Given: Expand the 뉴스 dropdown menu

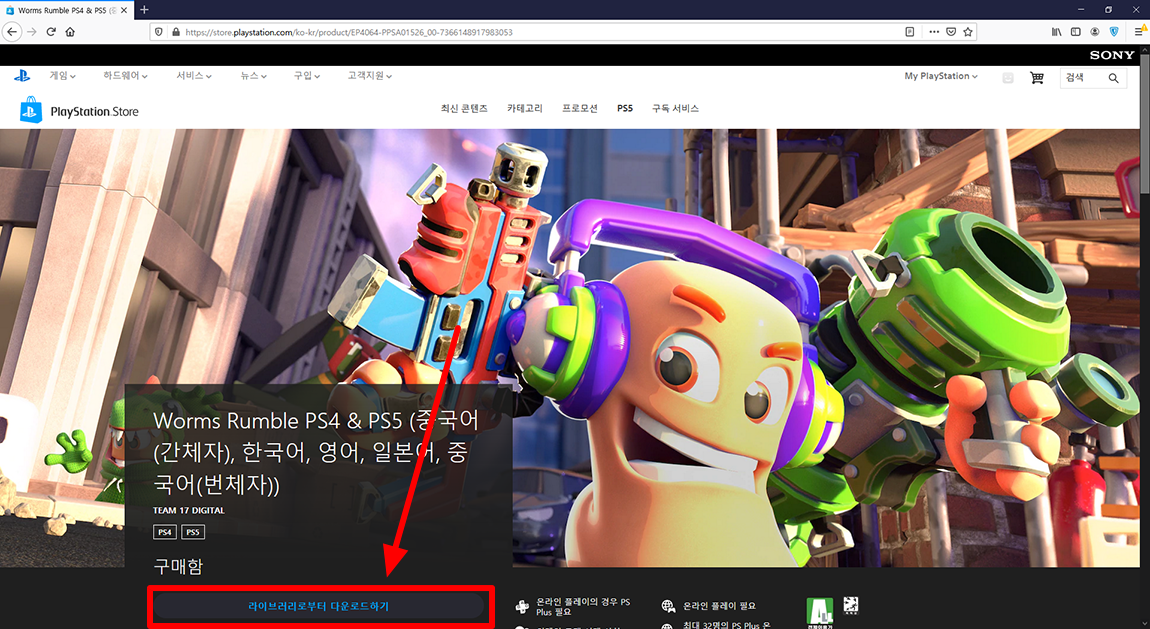Looking at the screenshot, I should point(253,76).
